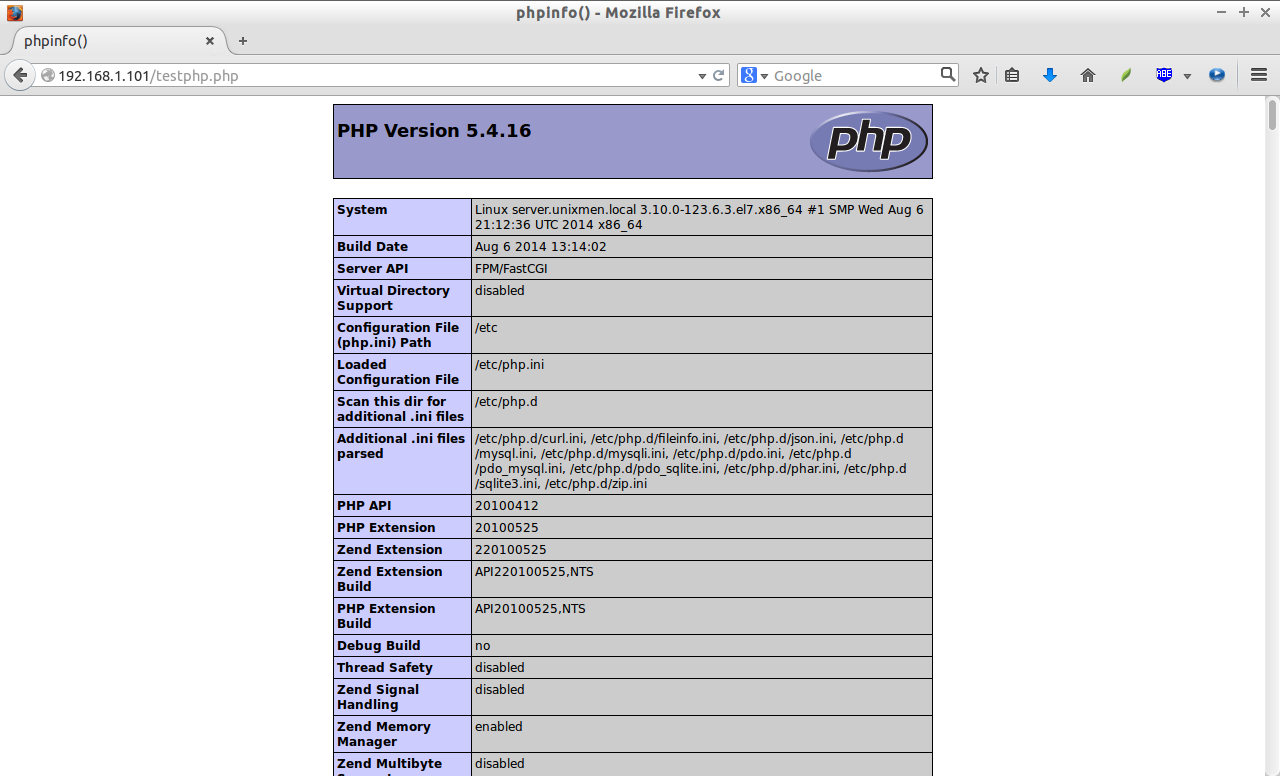Click the /etc/php.d scan directory value
Image resolution: width=1280 pixels, height=776 pixels.
tap(506, 402)
